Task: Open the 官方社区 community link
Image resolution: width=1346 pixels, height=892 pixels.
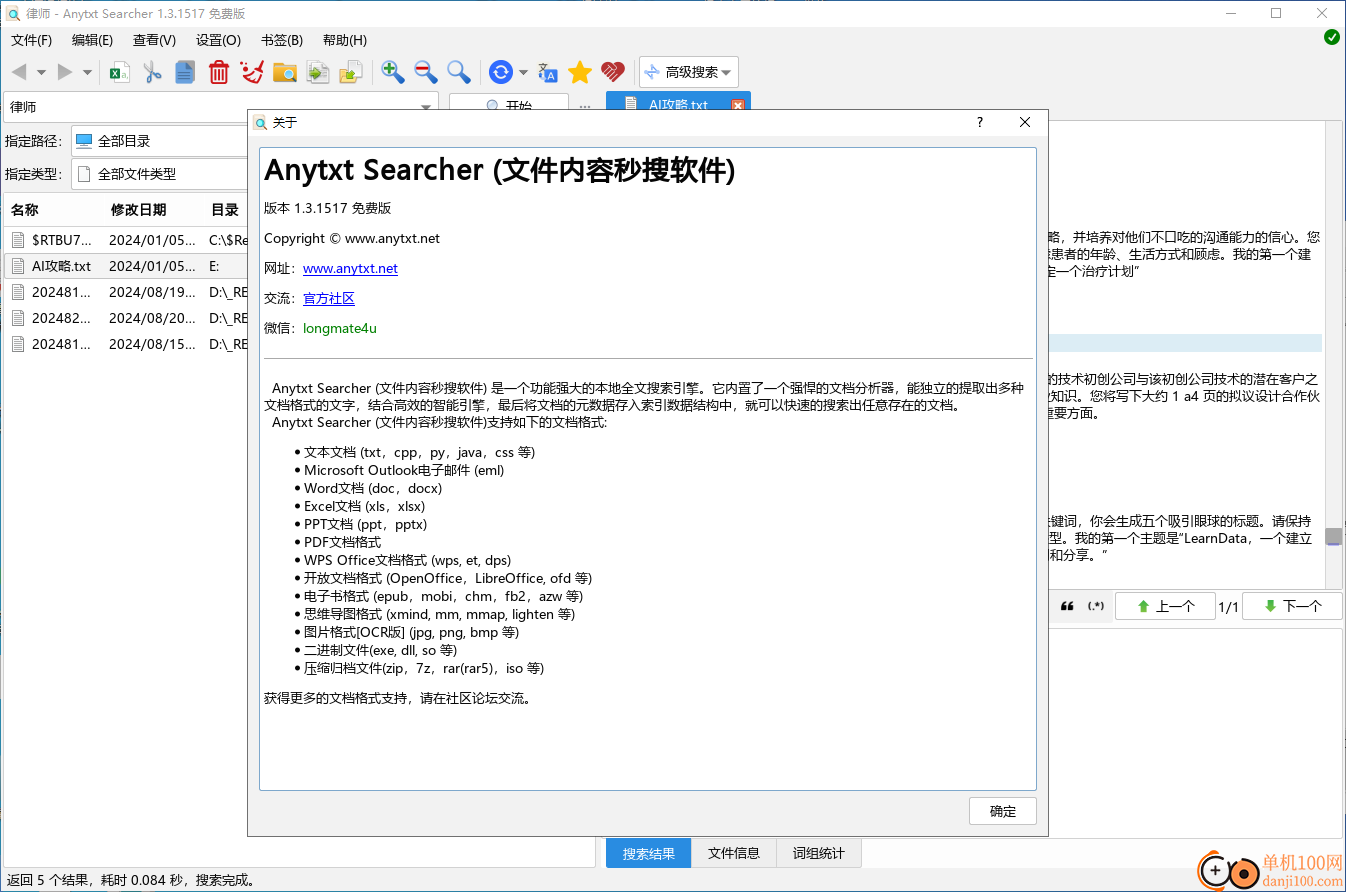Action: pos(329,298)
